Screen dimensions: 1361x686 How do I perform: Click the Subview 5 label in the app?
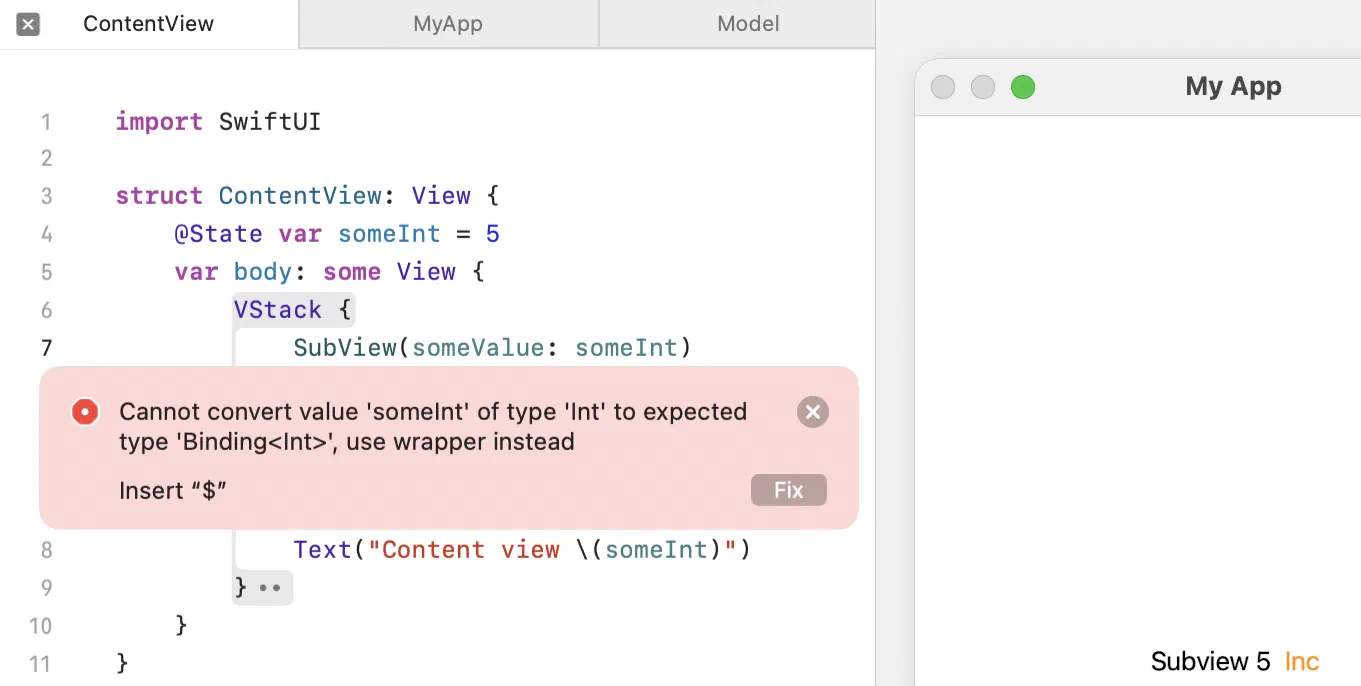[1210, 661]
